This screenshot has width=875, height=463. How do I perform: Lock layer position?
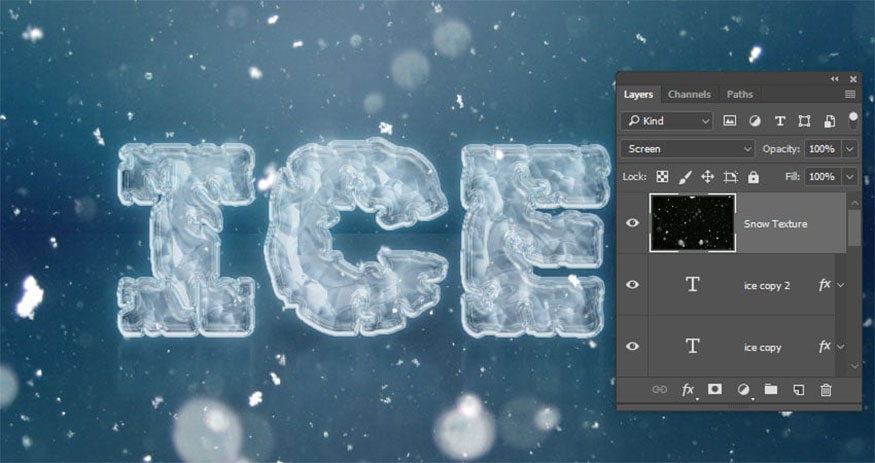[x=708, y=177]
